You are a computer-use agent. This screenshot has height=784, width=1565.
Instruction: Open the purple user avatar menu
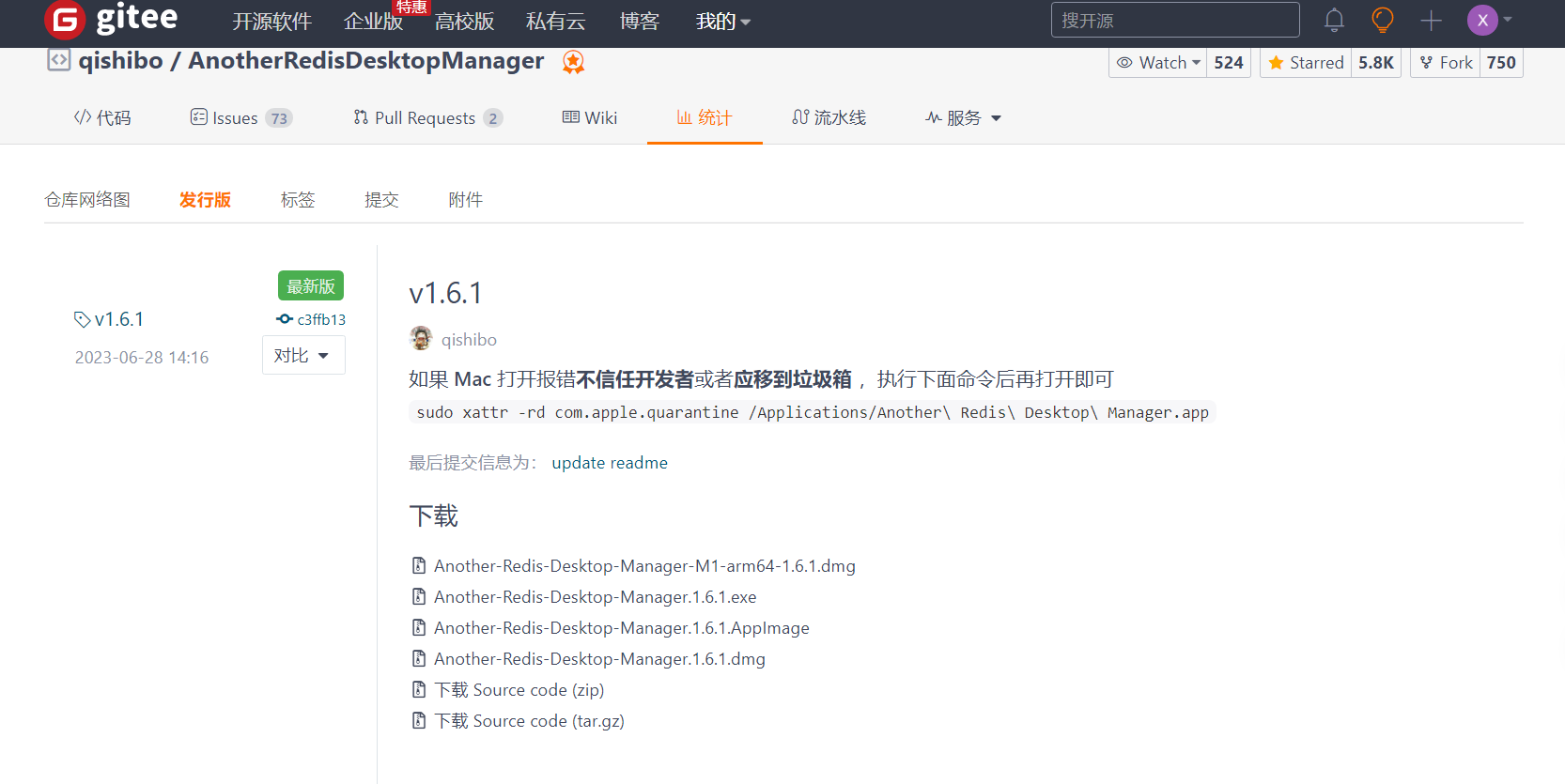(x=1482, y=20)
